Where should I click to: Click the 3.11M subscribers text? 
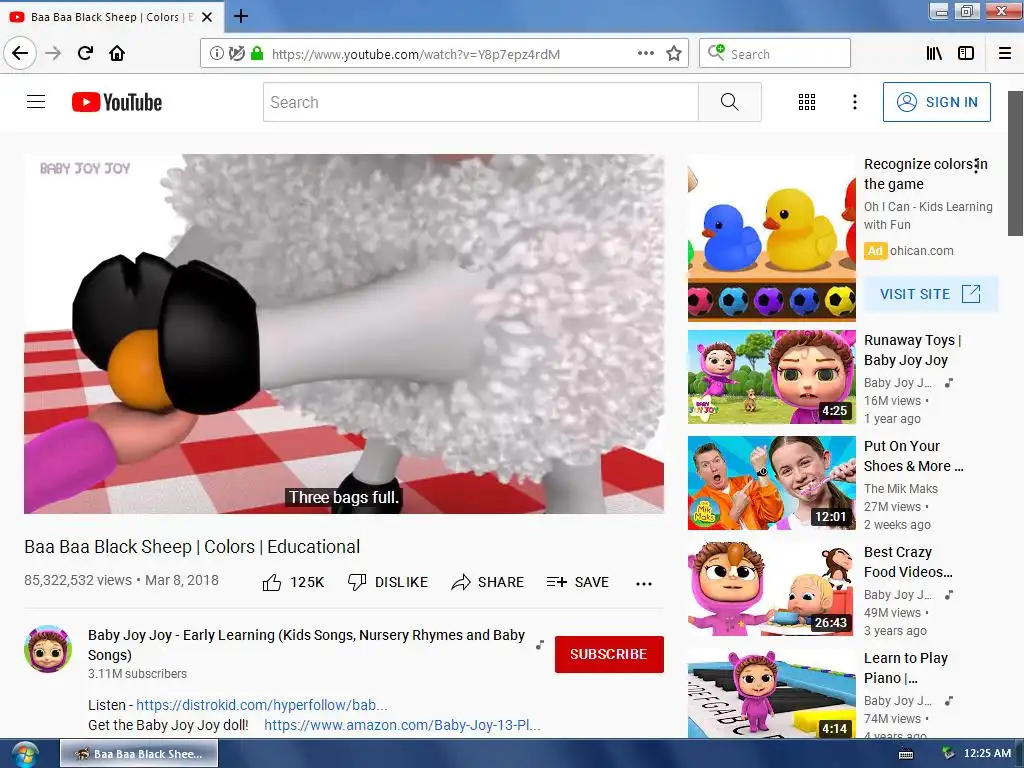(x=137, y=673)
